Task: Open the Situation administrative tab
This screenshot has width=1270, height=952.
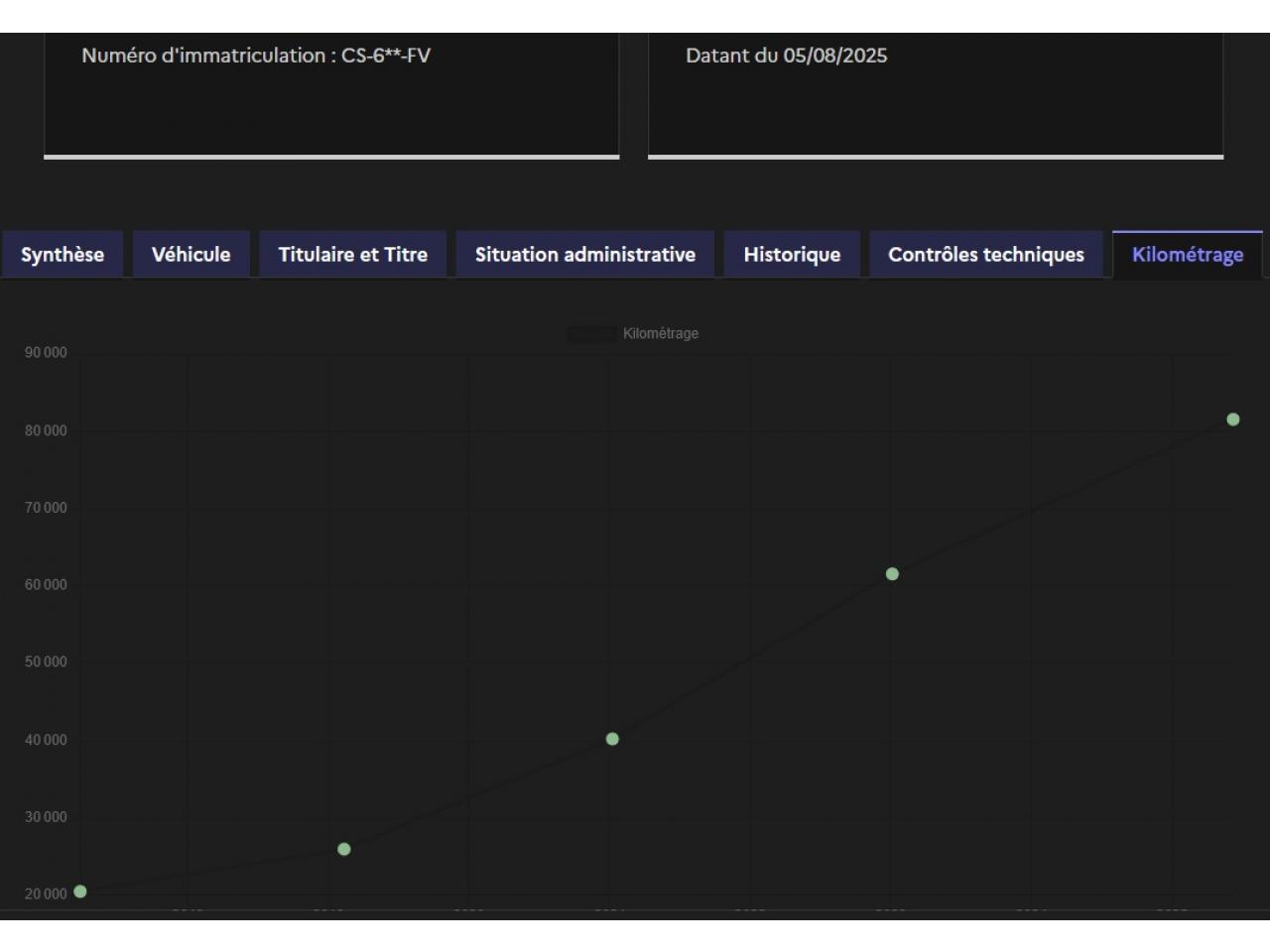Action: [x=584, y=255]
